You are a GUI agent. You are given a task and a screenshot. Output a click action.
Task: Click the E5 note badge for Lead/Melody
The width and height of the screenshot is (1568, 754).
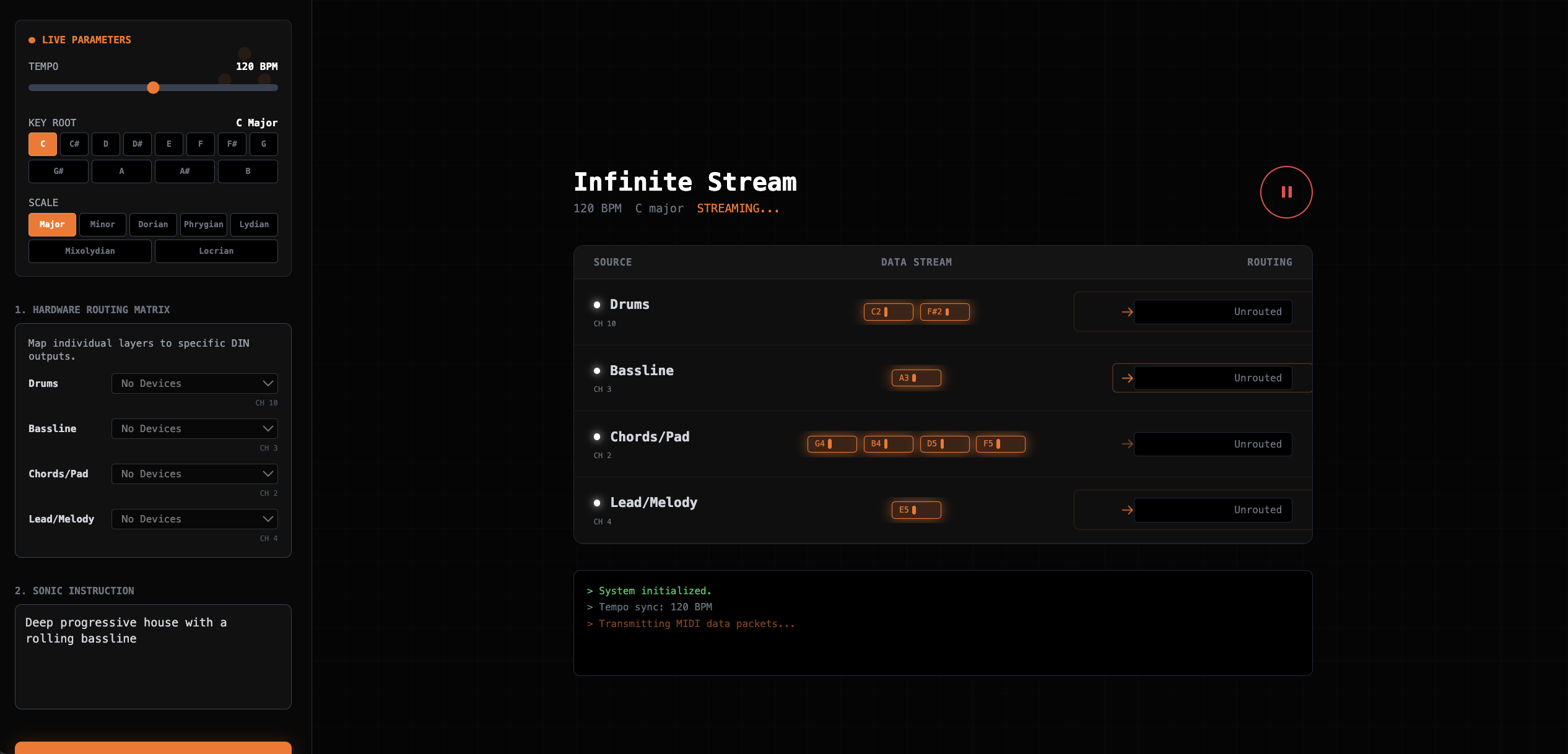click(x=916, y=509)
